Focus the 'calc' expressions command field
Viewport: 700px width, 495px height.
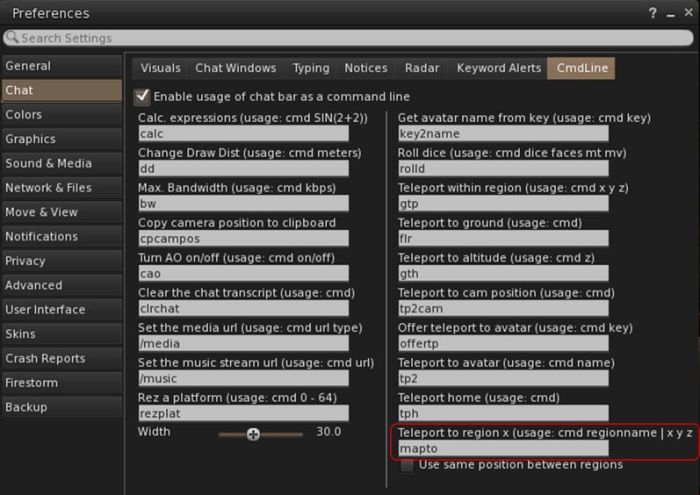point(243,133)
